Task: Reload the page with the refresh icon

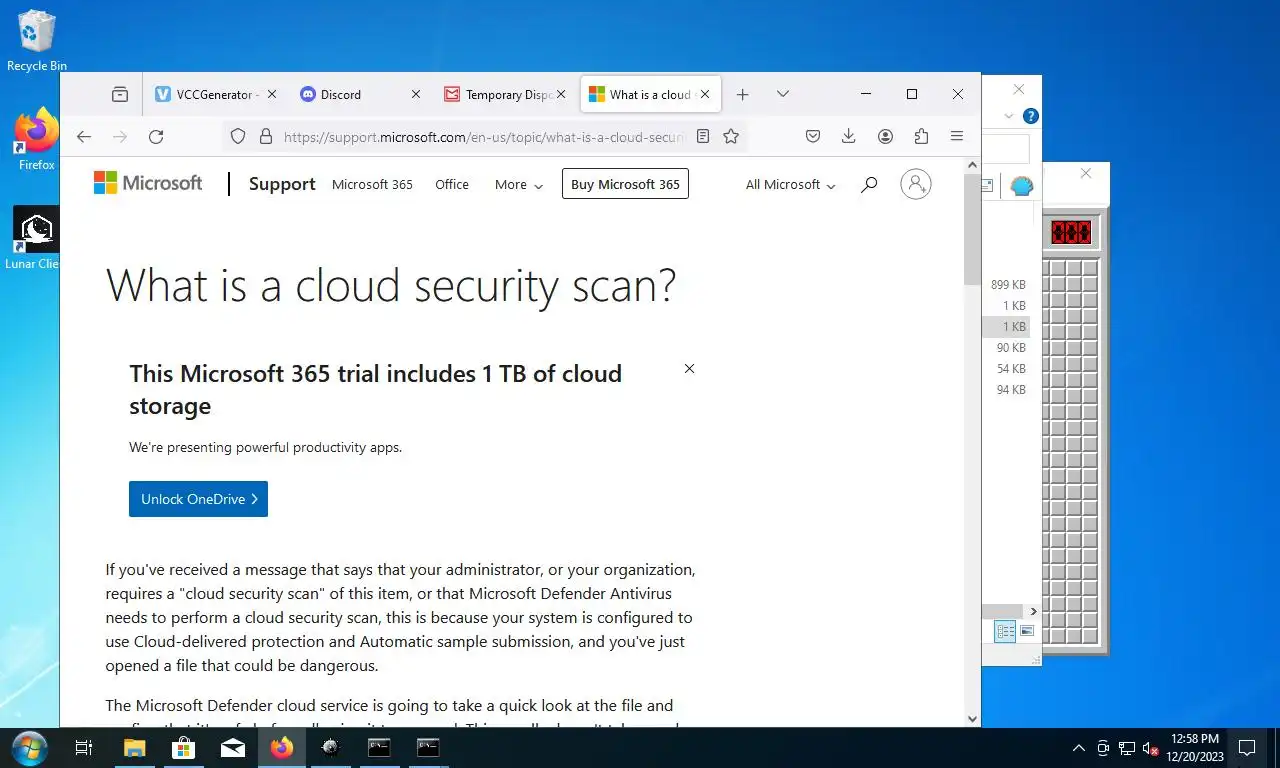Action: click(156, 137)
